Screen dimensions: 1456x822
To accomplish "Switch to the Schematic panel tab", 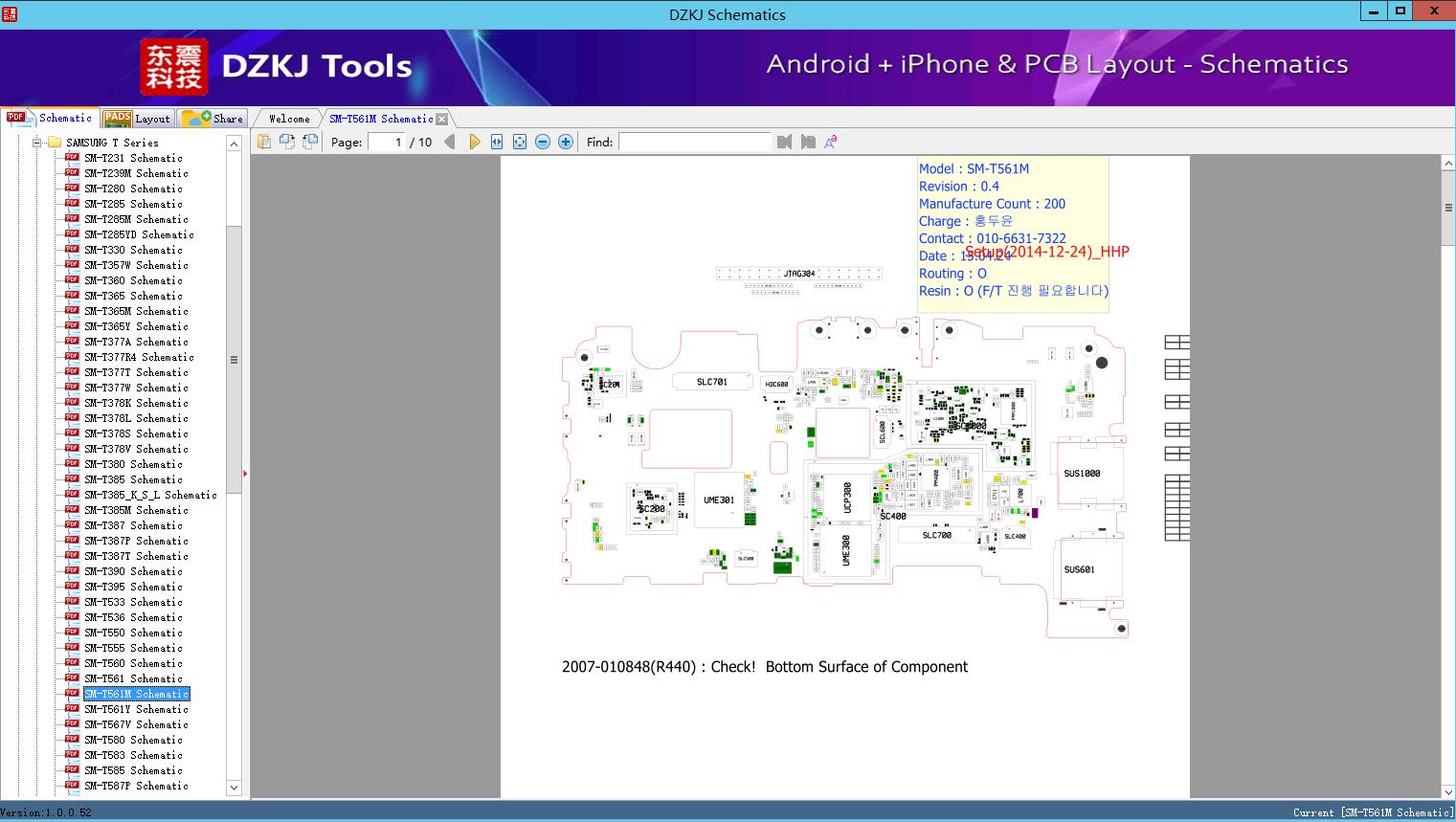I will (50, 118).
